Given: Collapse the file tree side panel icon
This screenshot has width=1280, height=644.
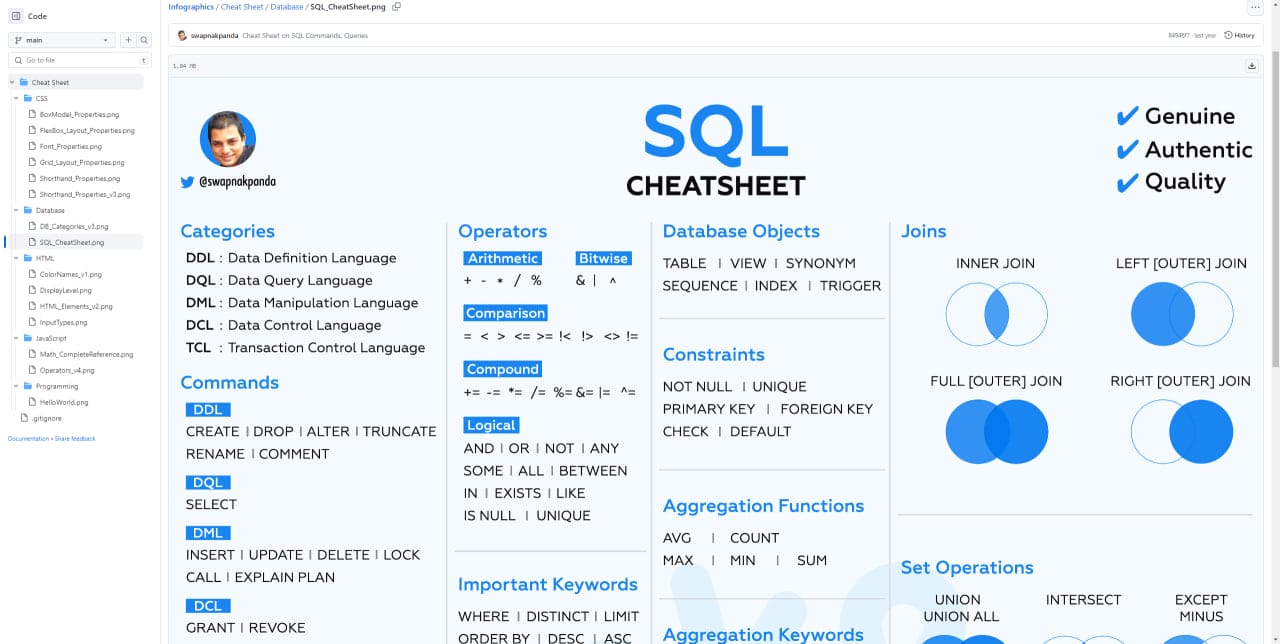Looking at the screenshot, I should 15,16.
